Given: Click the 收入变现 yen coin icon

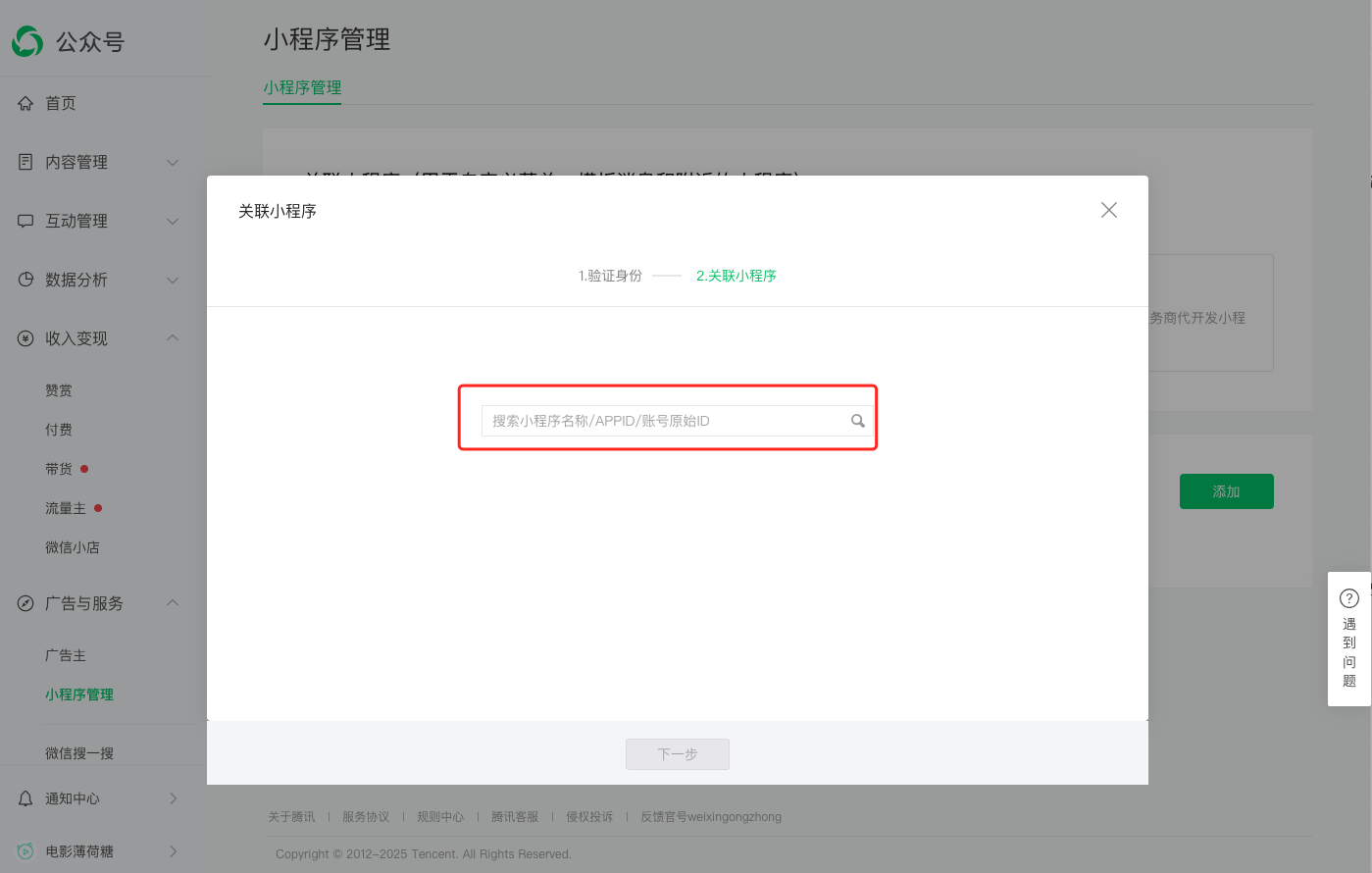Looking at the screenshot, I should 25,338.
